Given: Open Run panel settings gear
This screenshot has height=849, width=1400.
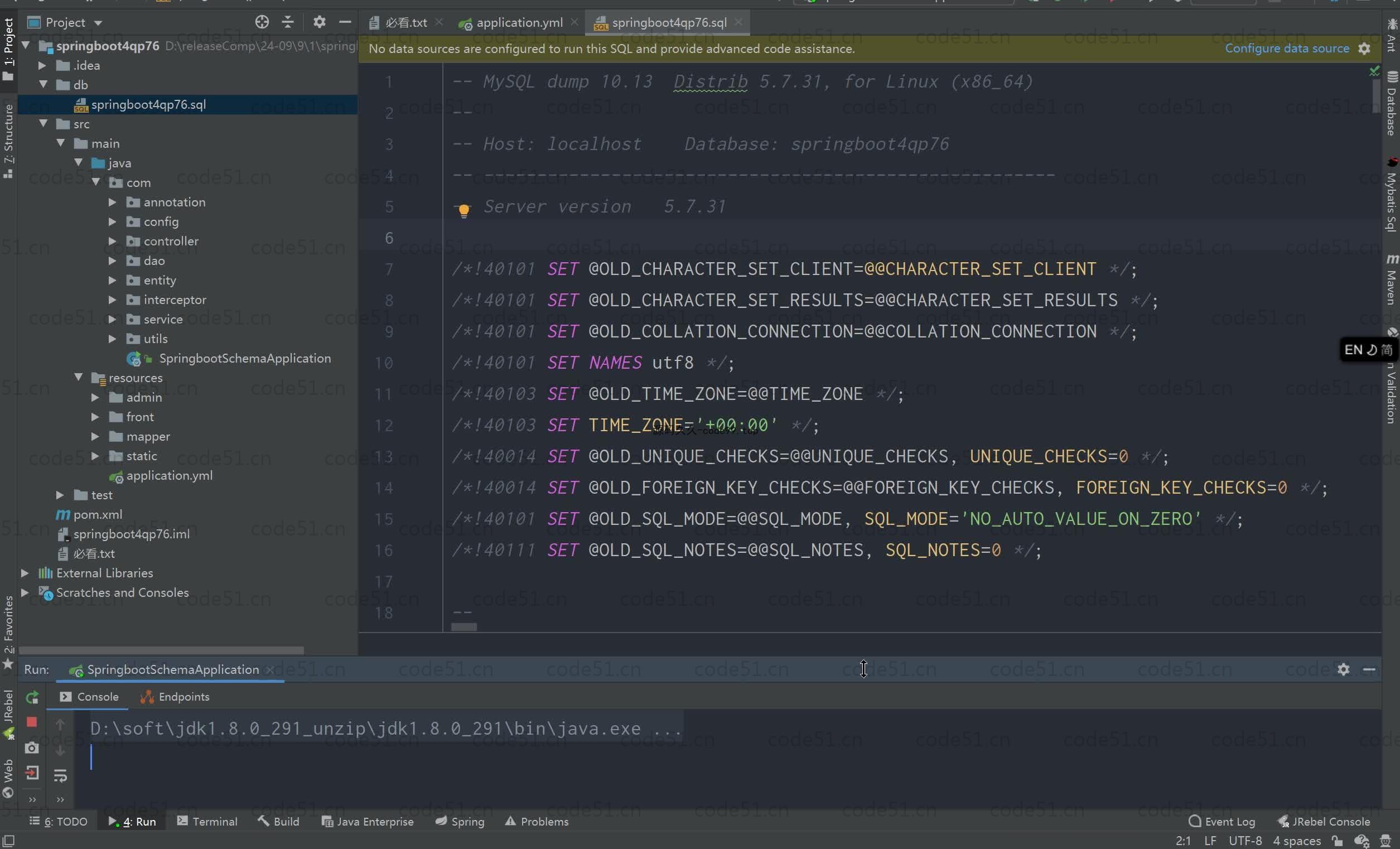Looking at the screenshot, I should click(1343, 669).
